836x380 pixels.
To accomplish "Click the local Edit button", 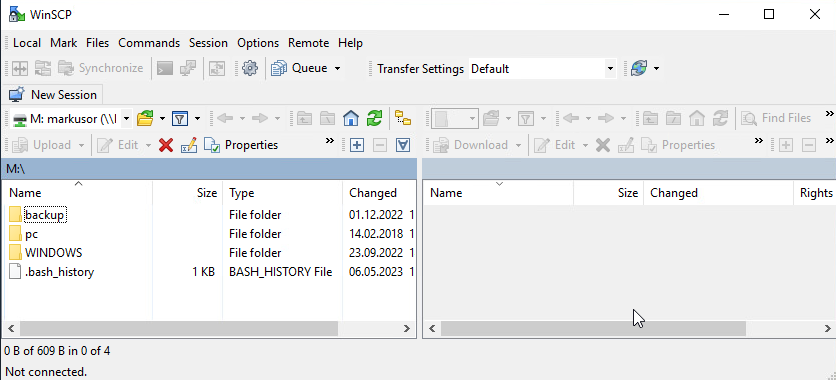I will tap(118, 145).
